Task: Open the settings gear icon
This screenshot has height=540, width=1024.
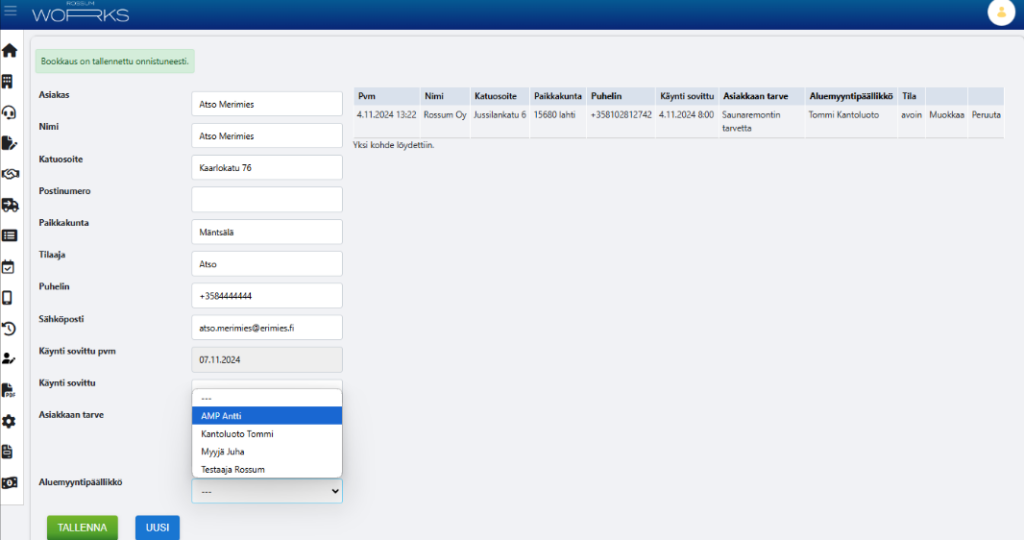Action: 9,421
